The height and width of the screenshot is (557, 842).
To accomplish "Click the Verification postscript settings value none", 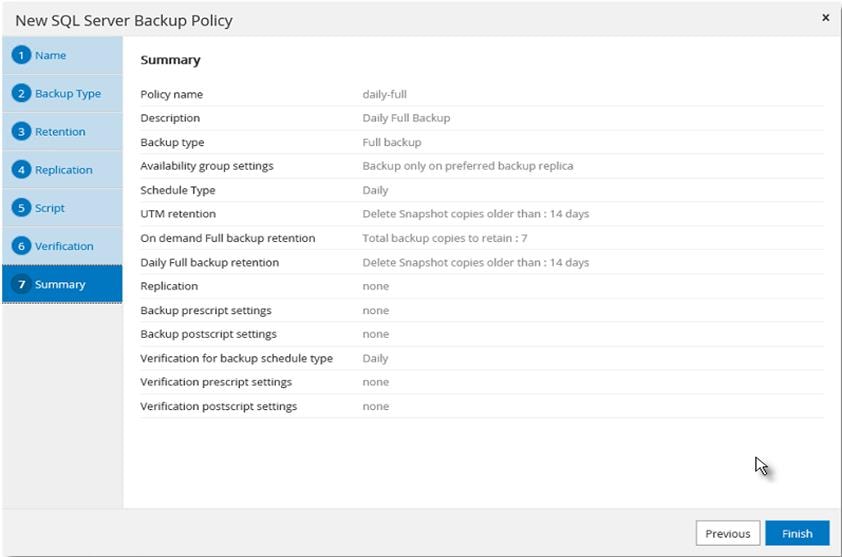I will tap(376, 406).
